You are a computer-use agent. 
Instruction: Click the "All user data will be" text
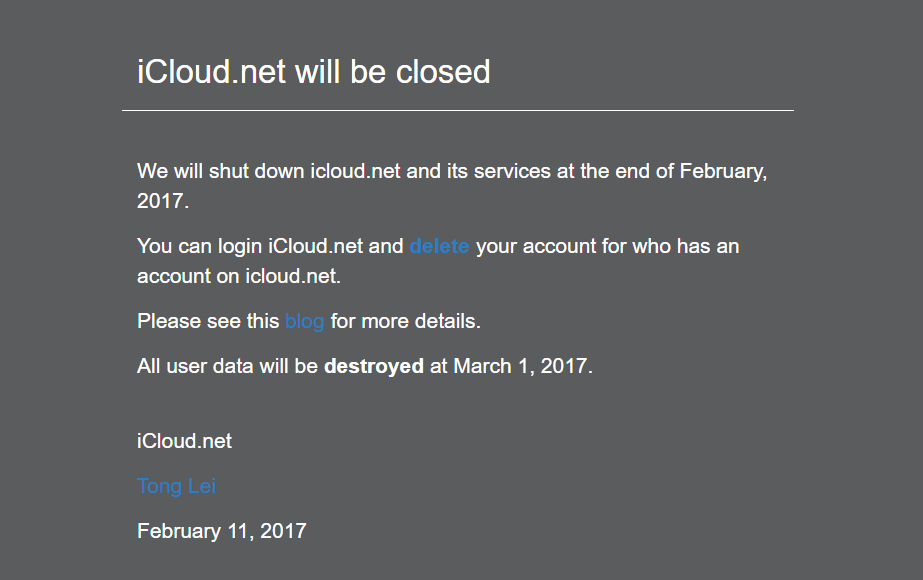click(x=227, y=366)
